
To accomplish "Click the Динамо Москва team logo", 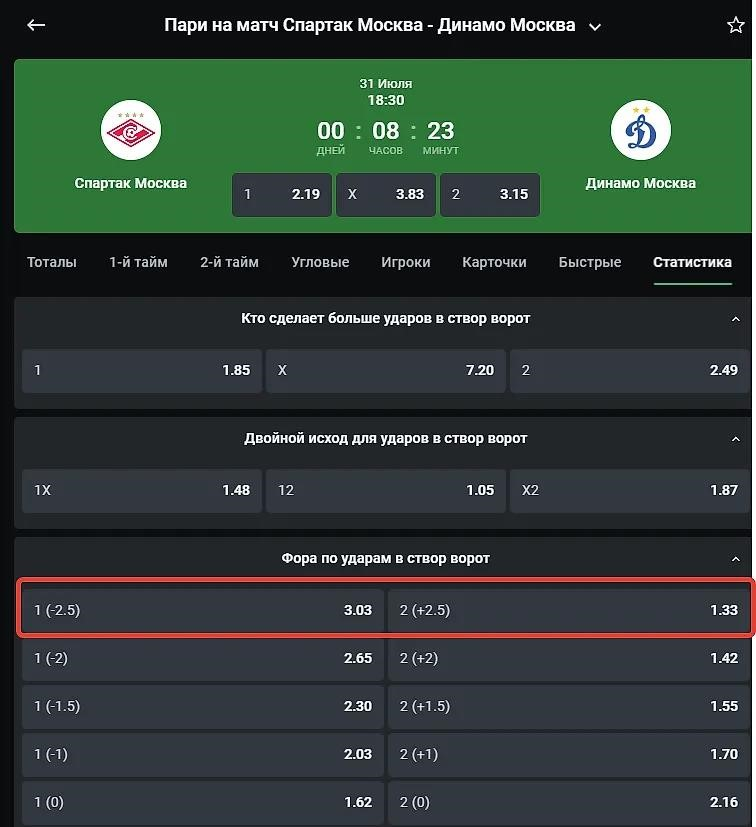I will point(640,130).
